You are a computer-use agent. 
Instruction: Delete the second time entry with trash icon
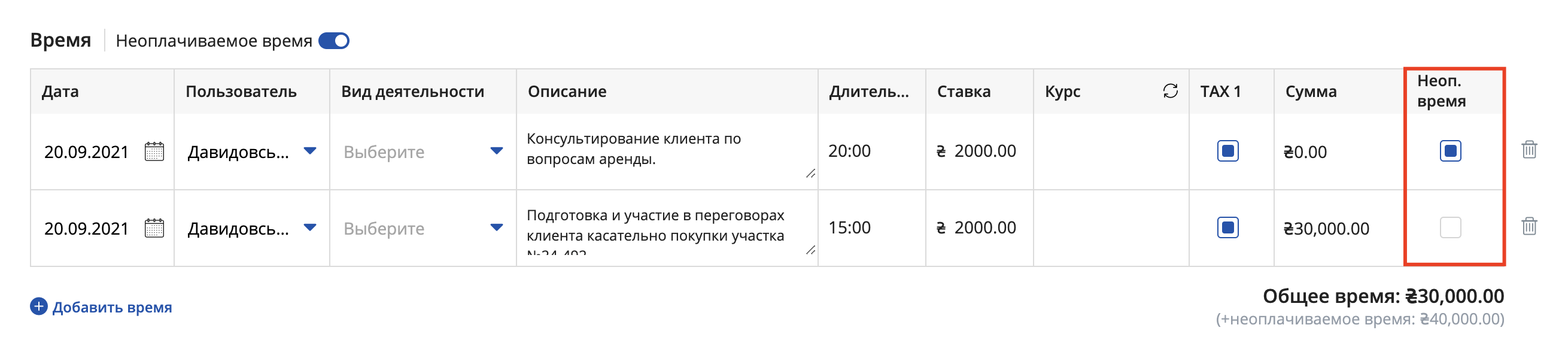pos(1529,226)
